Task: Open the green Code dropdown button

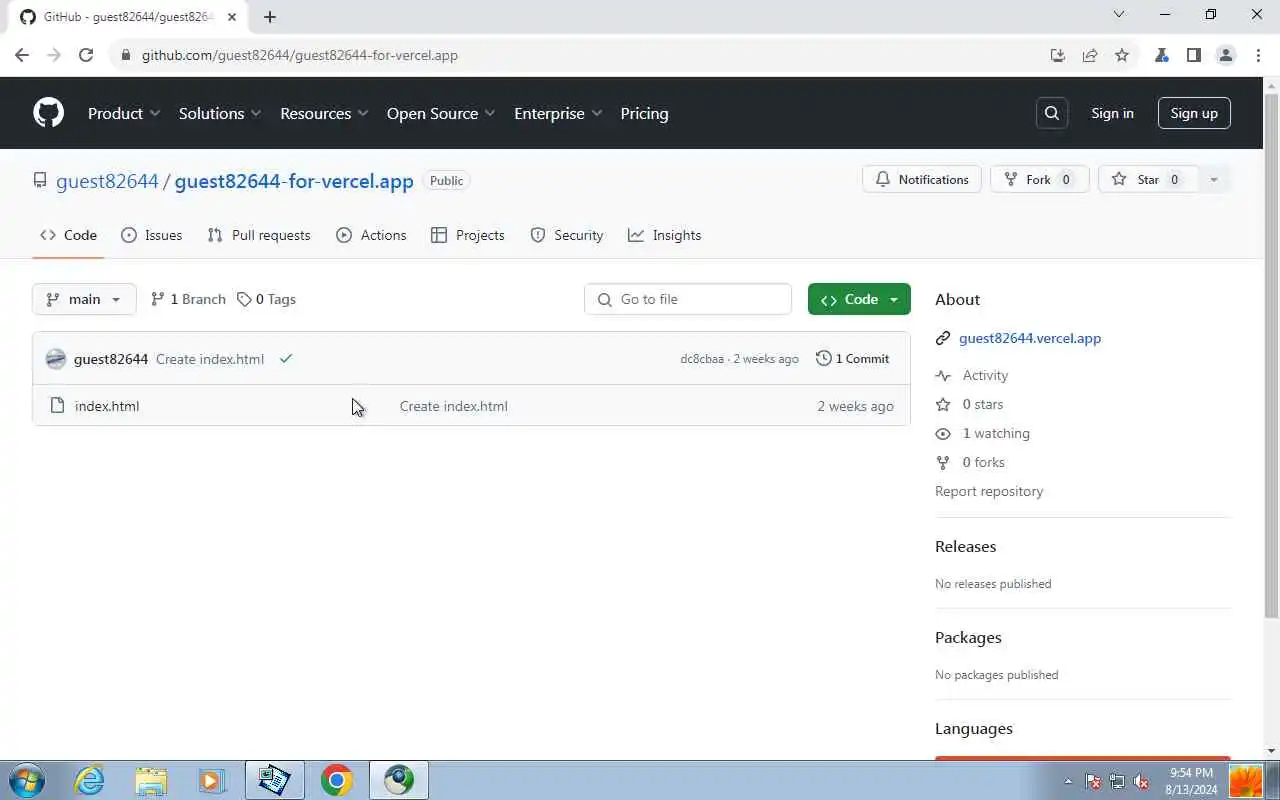Action: [x=859, y=299]
